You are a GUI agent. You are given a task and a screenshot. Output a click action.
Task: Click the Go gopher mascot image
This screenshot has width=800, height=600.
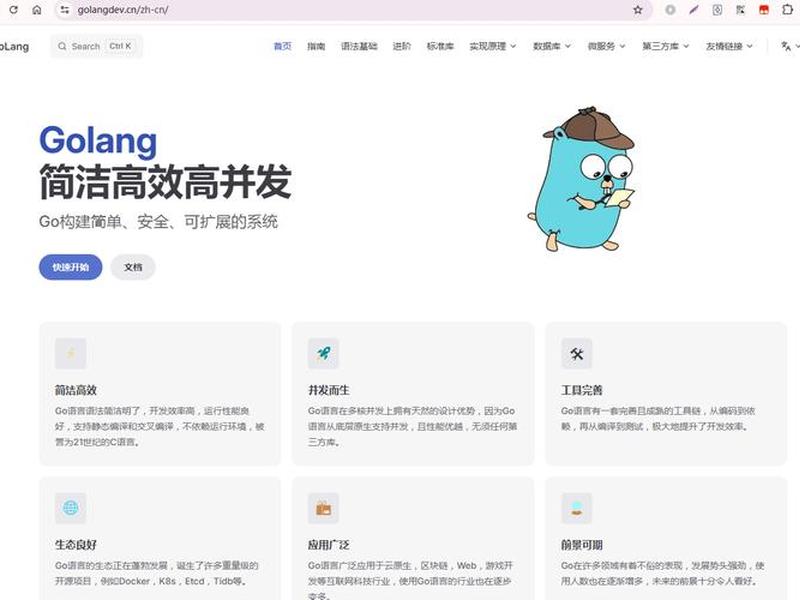[582, 179]
